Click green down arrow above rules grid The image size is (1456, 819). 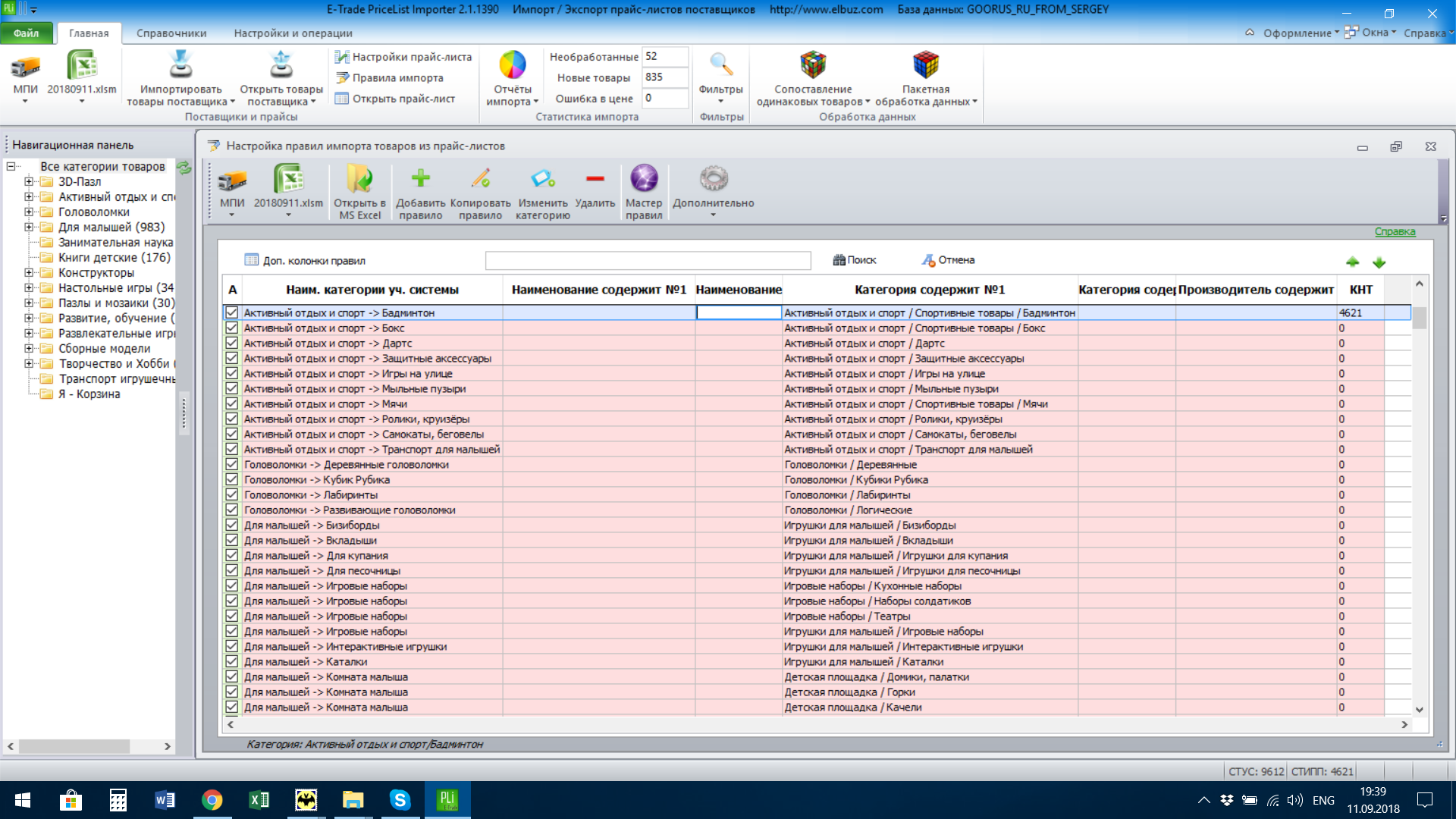tap(1379, 262)
